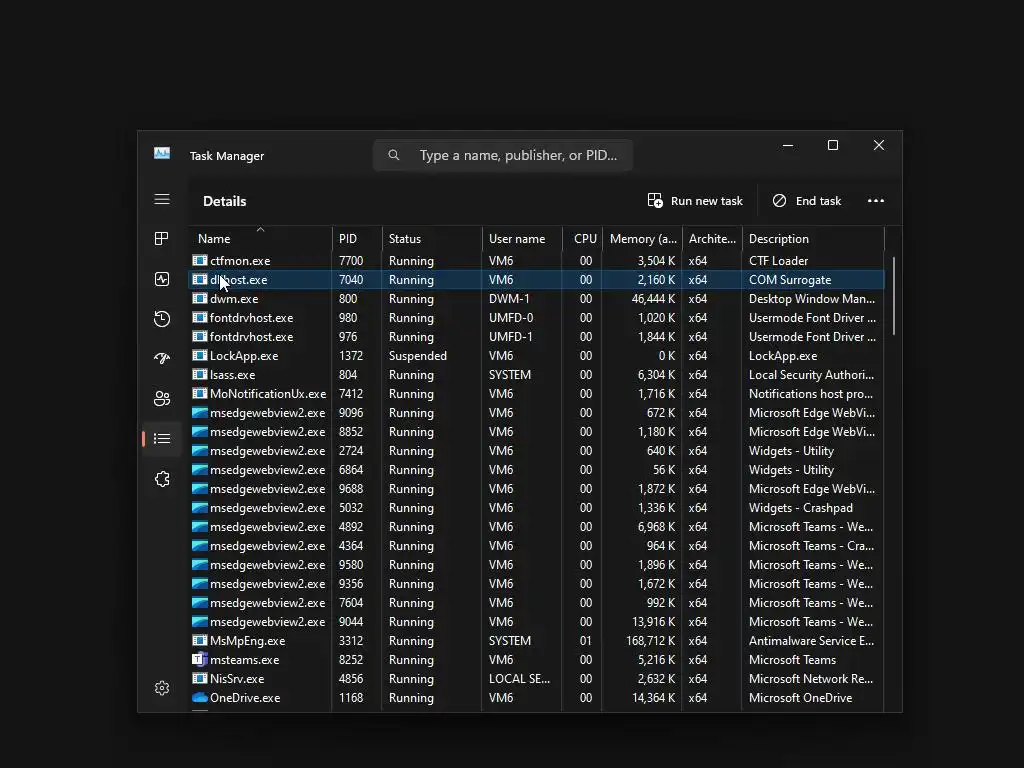Click the OneDrive.exe cloud icon
The width and height of the screenshot is (1024, 768).
pos(200,697)
